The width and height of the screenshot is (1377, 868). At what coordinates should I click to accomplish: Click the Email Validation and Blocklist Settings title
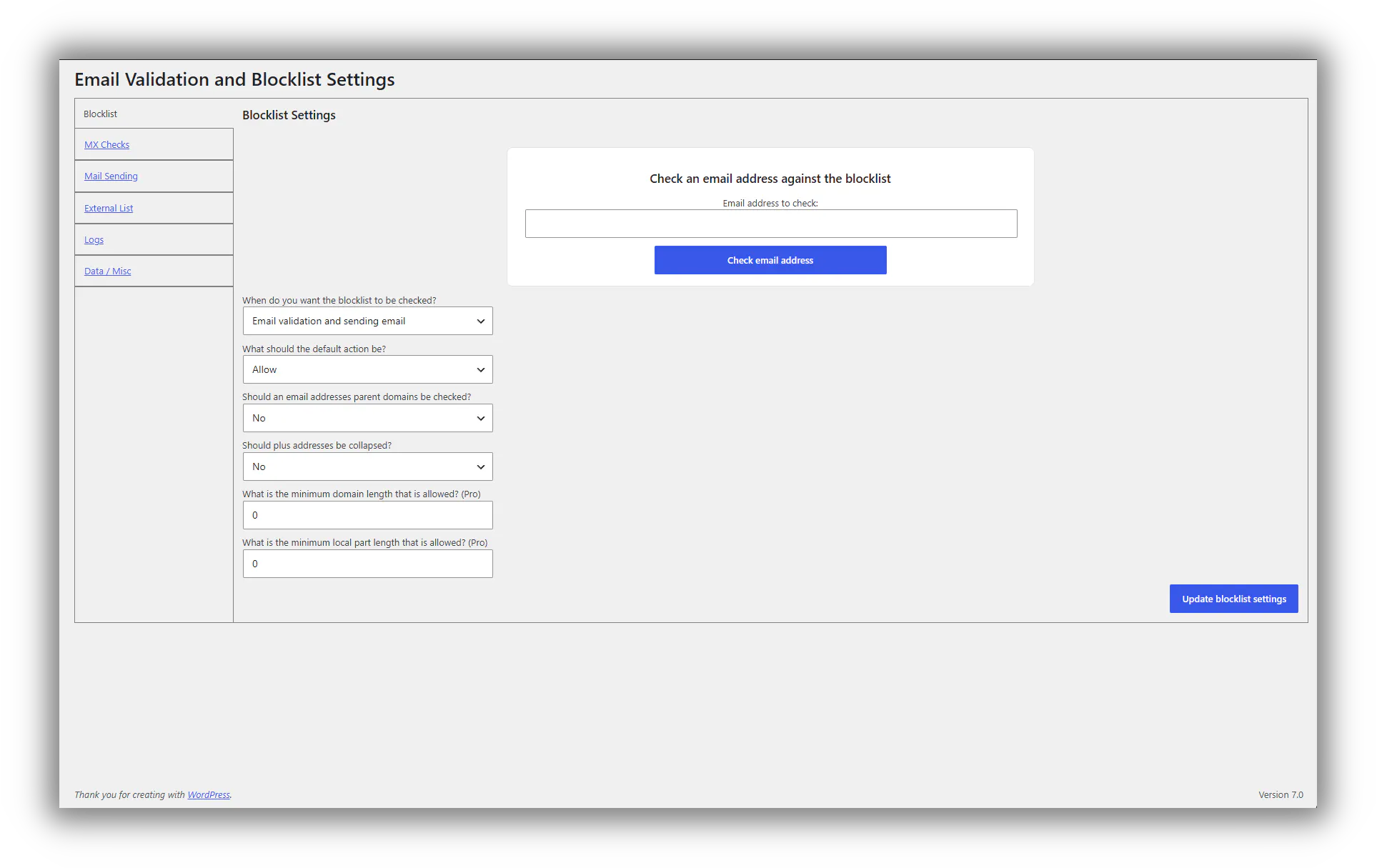click(234, 79)
